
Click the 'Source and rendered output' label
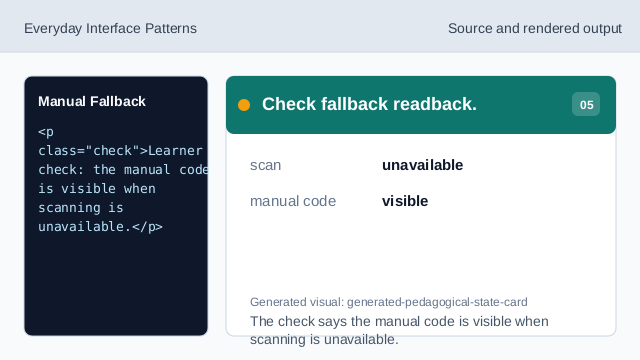(535, 29)
